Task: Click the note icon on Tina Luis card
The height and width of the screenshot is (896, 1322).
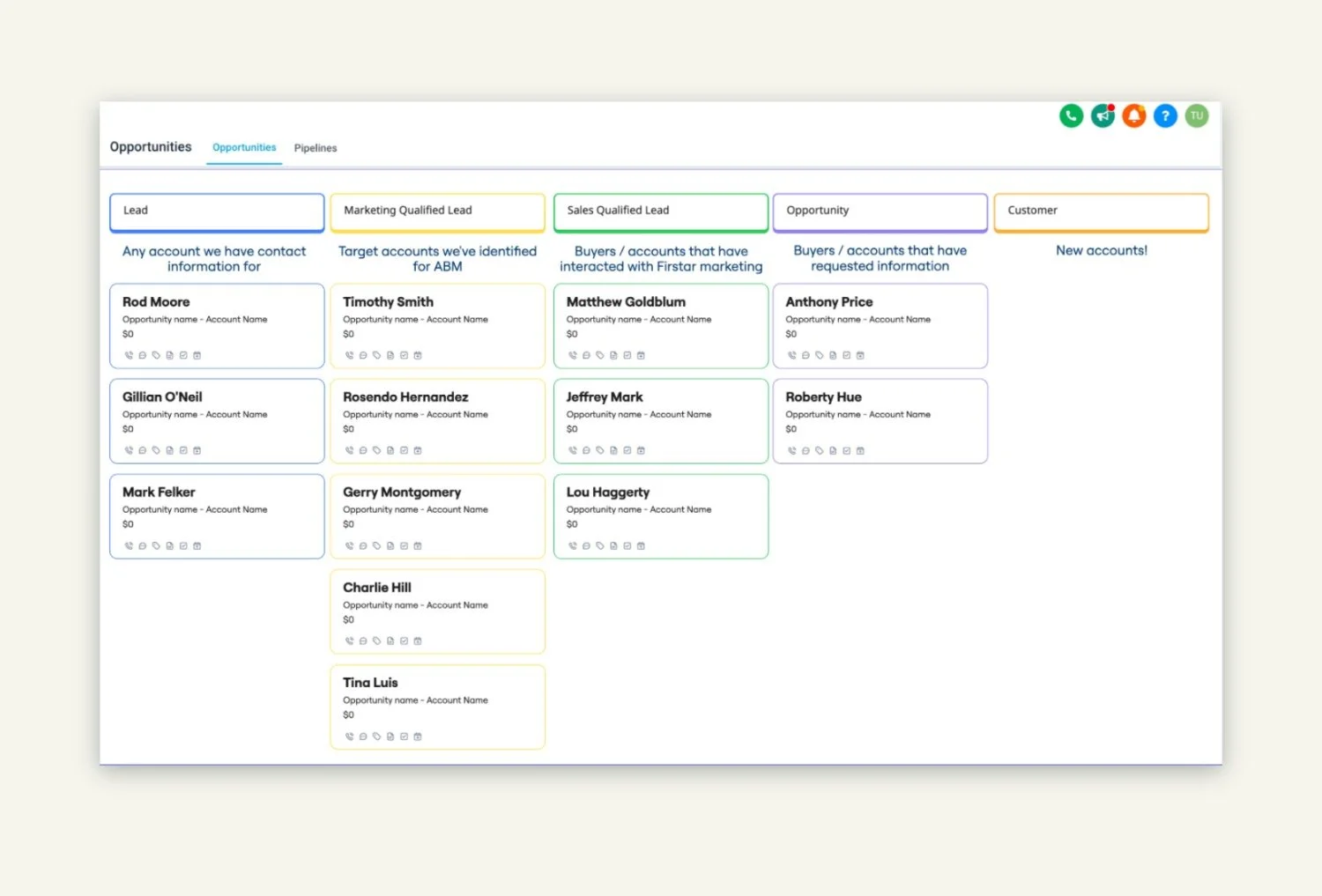Action: coord(390,736)
